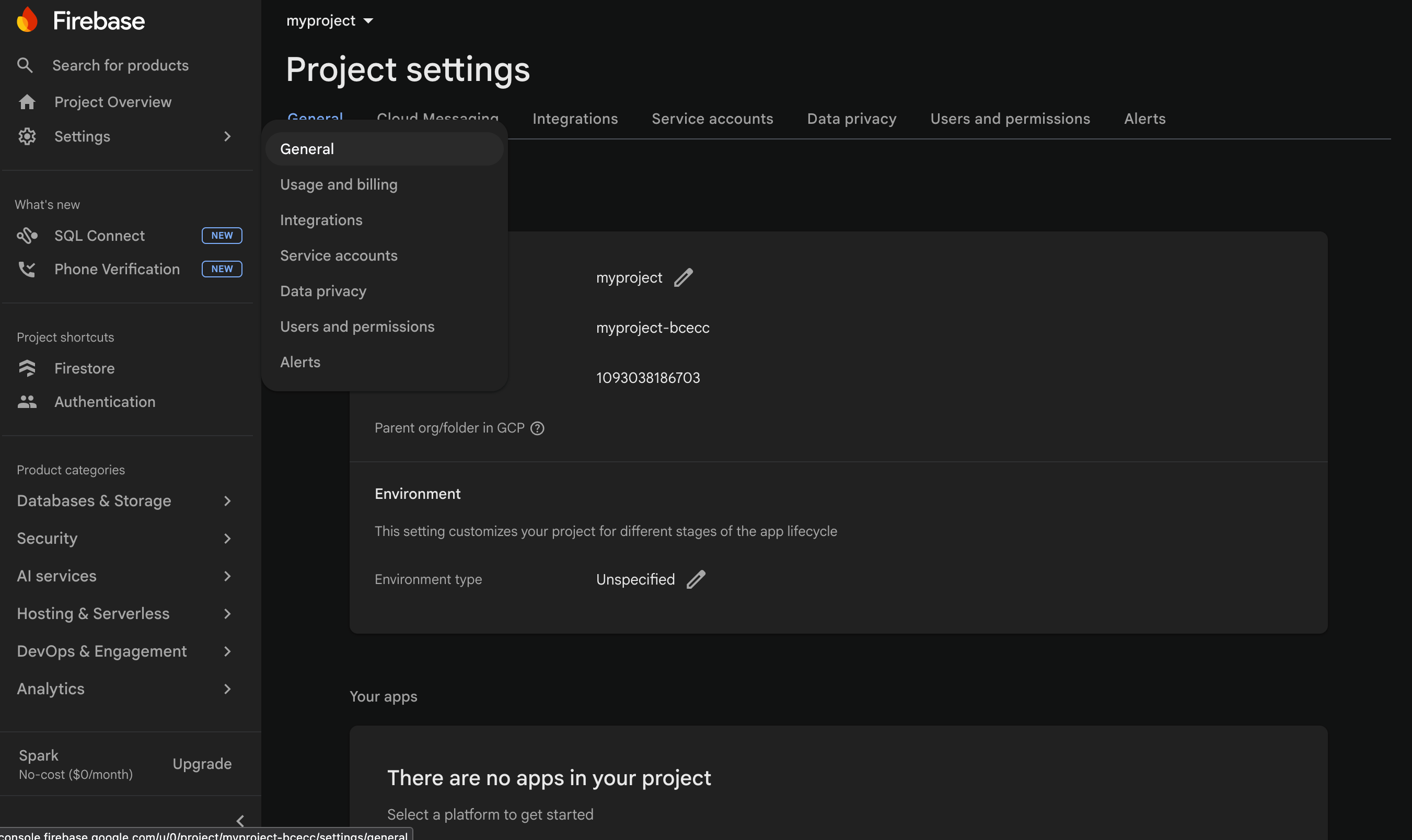This screenshot has height=840, width=1412.
Task: Click the Upgrade plan button
Action: pos(202,764)
